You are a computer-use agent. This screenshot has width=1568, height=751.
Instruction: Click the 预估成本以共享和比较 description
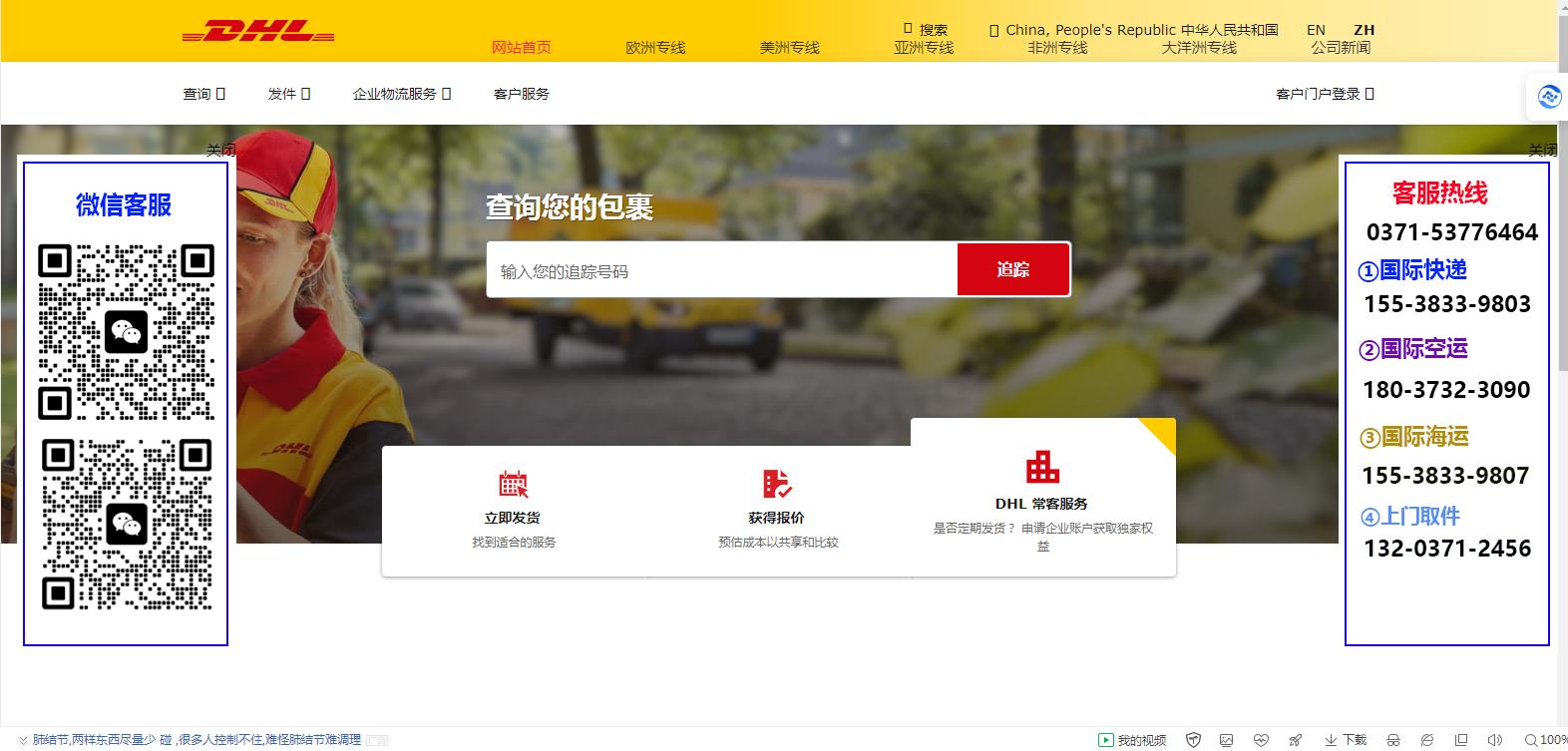coord(778,543)
